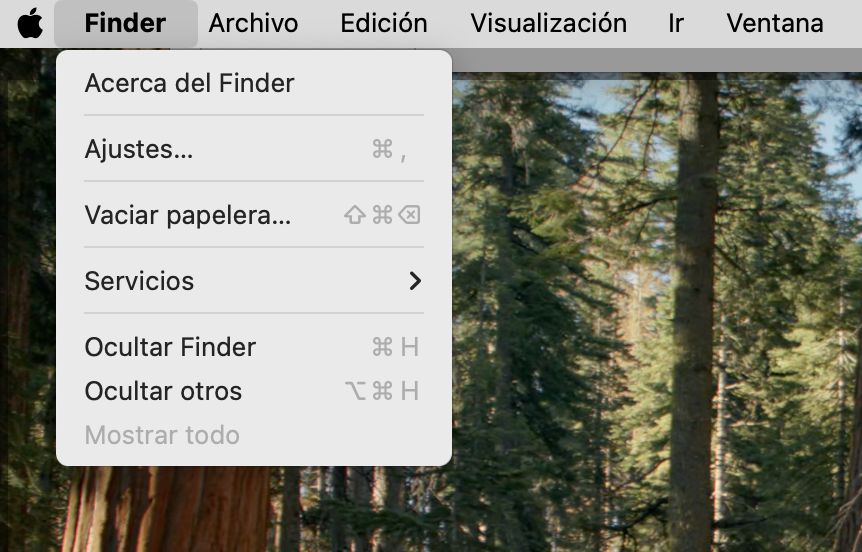
Task: Select Ocultar Finder
Action: pyautogui.click(x=254, y=347)
